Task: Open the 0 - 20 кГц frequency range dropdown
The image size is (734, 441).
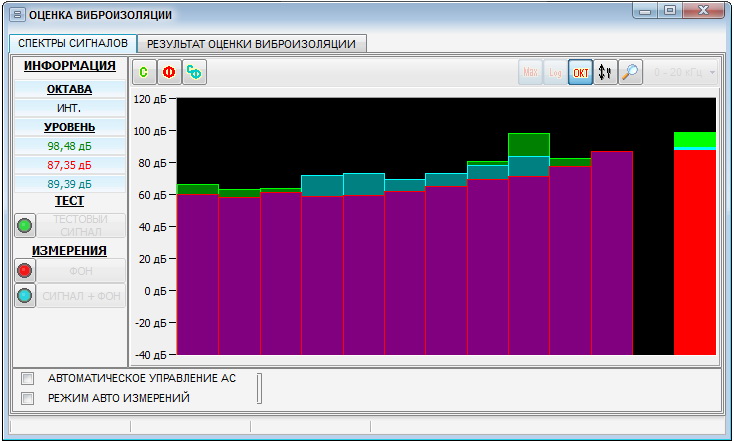Action: coord(685,72)
